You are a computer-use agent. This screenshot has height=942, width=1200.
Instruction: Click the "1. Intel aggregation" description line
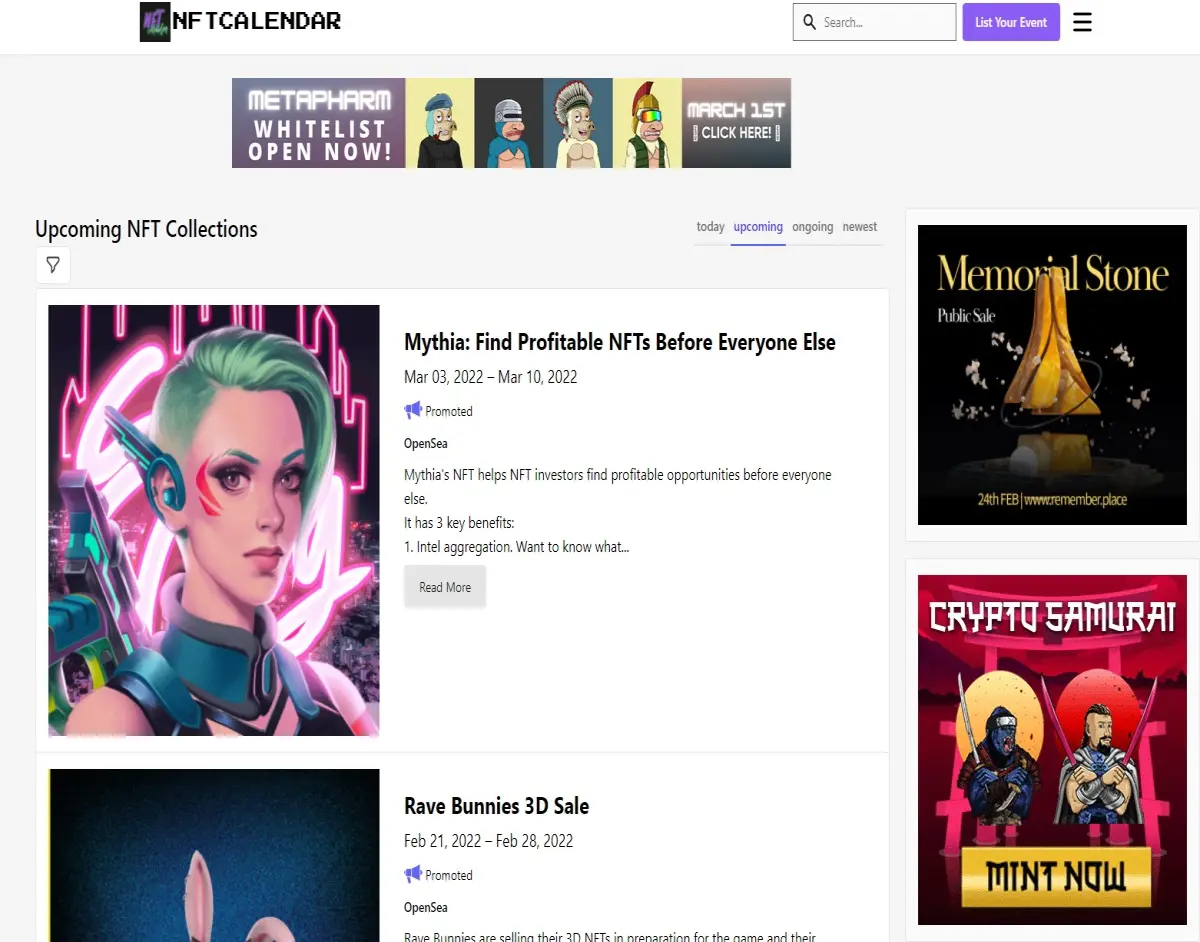pos(517,547)
